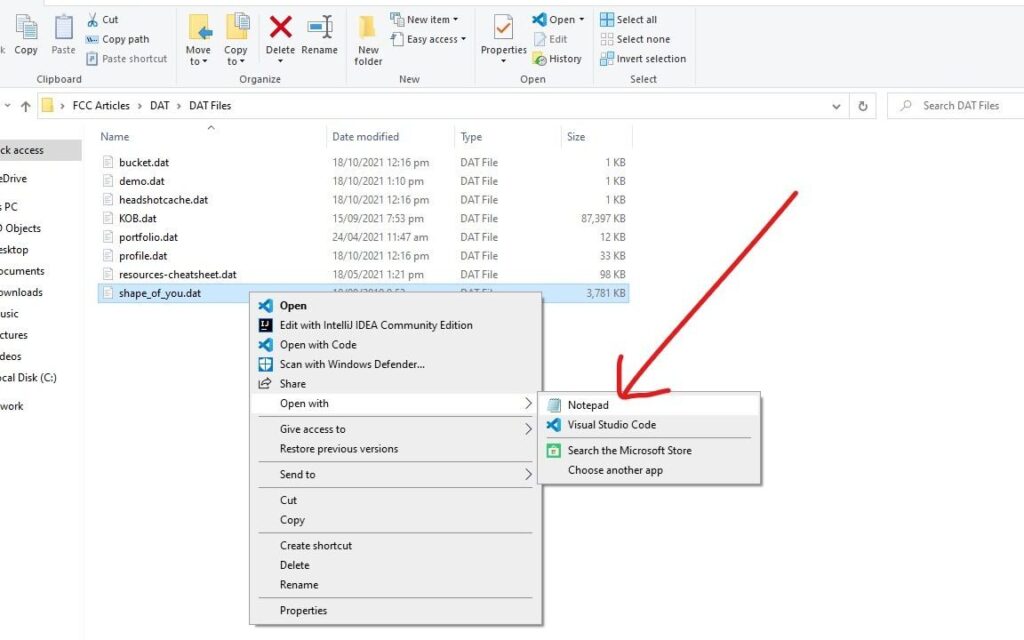Sort files by Date modified column
The height and width of the screenshot is (640, 1024).
pos(366,137)
